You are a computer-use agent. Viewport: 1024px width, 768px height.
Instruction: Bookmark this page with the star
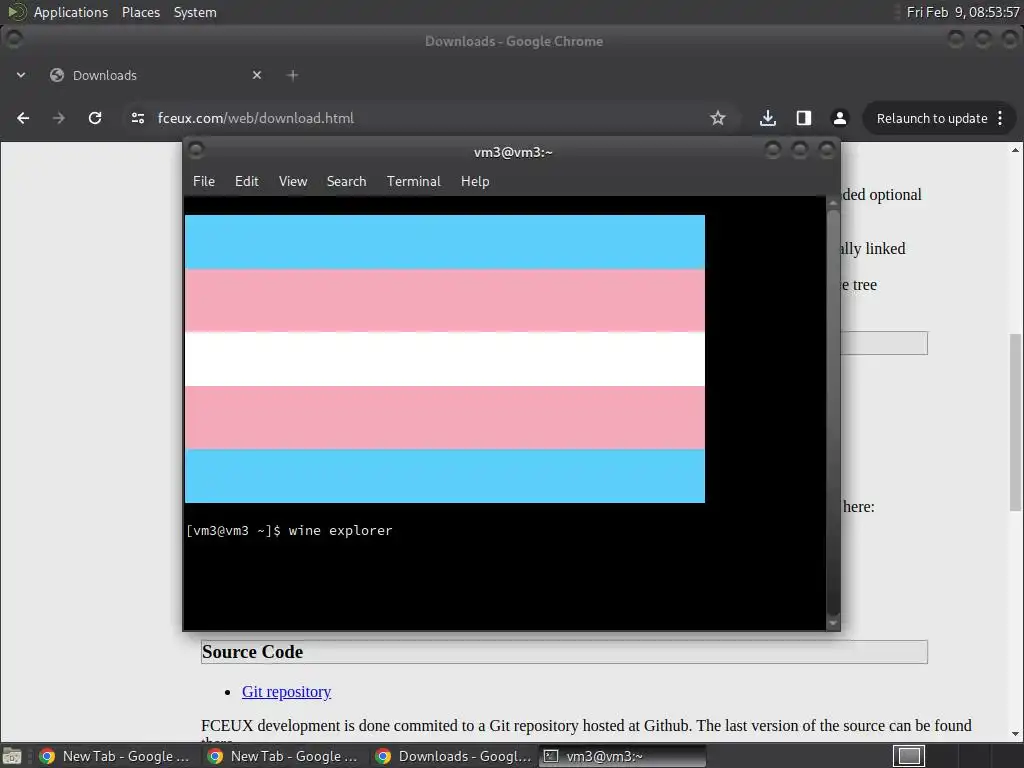[x=718, y=118]
